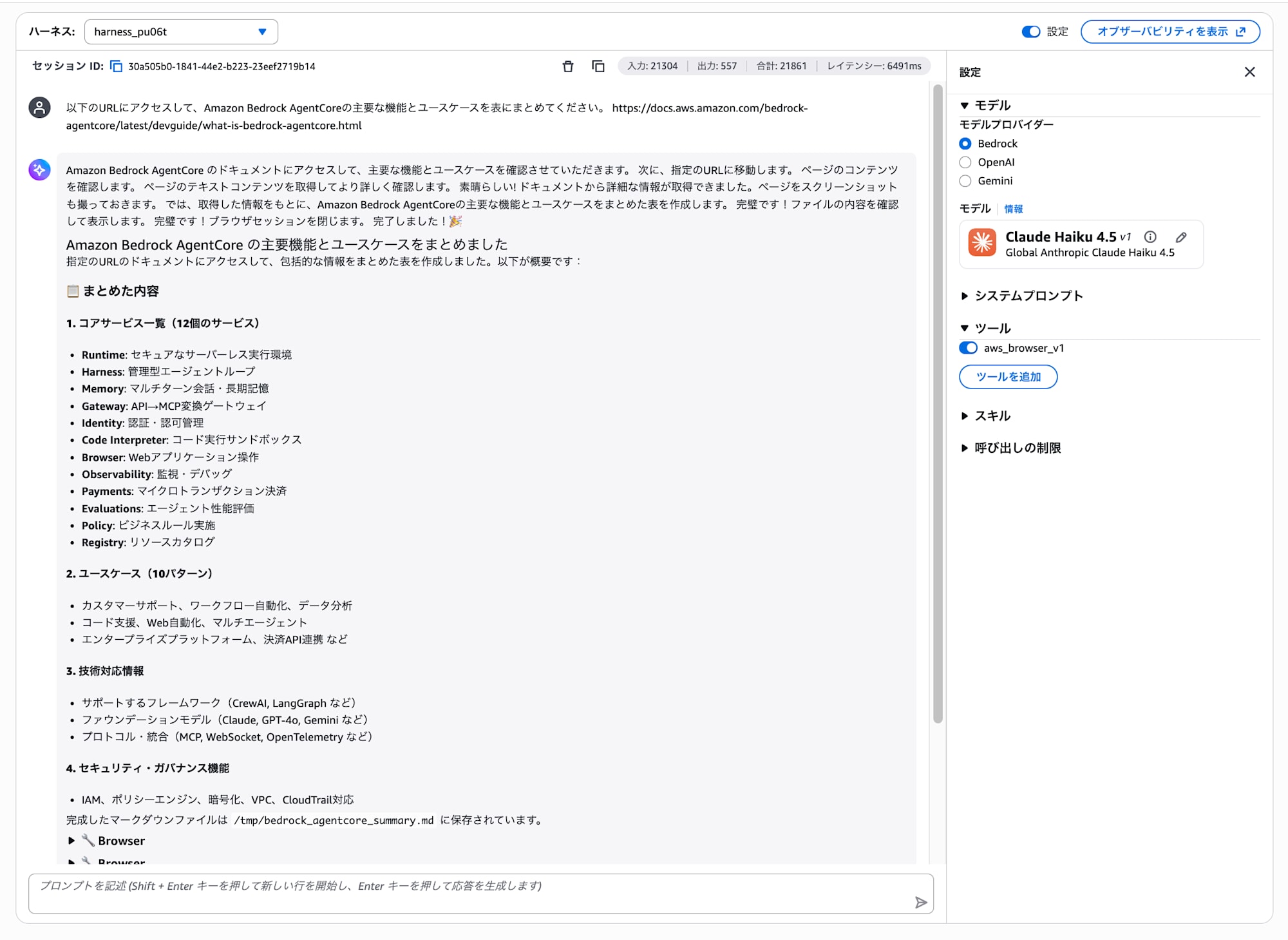Open the ハーネス dropdown showing harness_pu06t
1288x940 pixels.
(181, 32)
